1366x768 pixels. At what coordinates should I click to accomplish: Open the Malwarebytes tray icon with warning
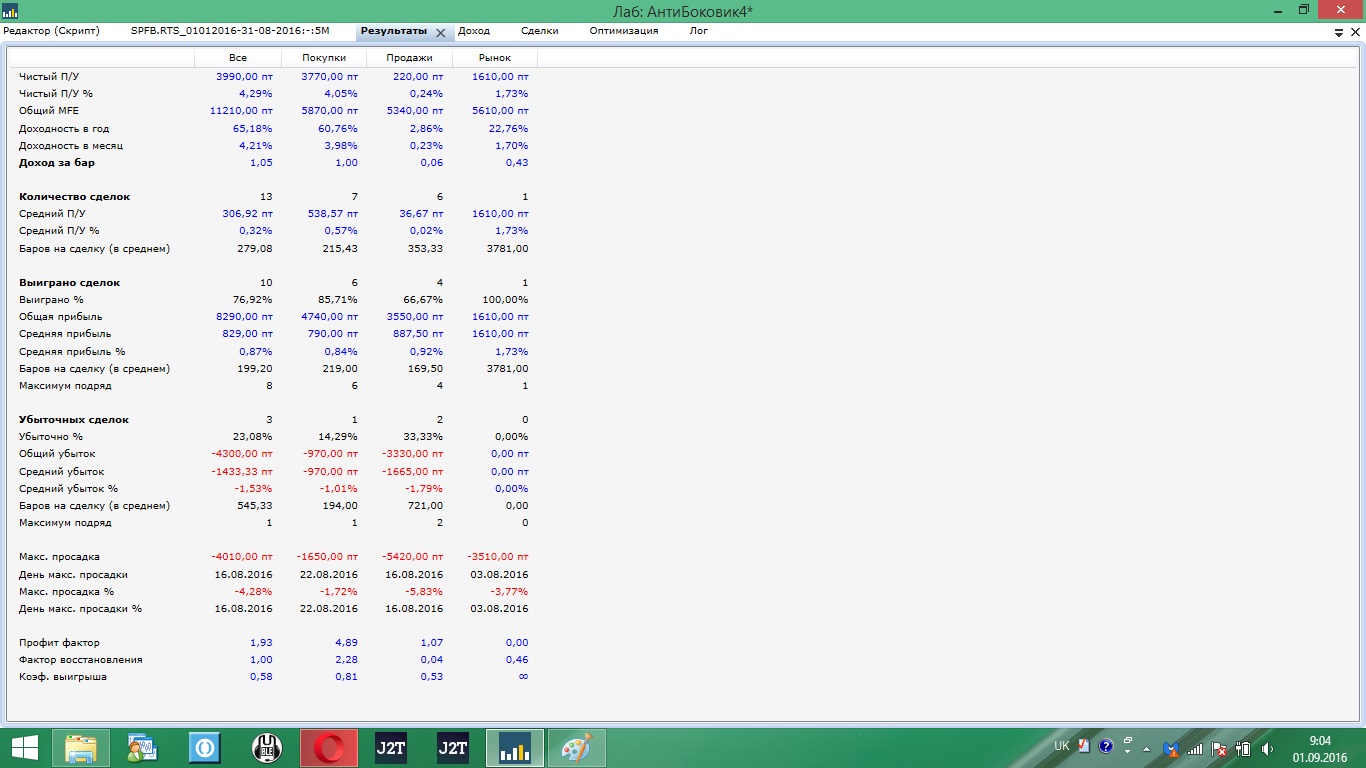point(1169,748)
